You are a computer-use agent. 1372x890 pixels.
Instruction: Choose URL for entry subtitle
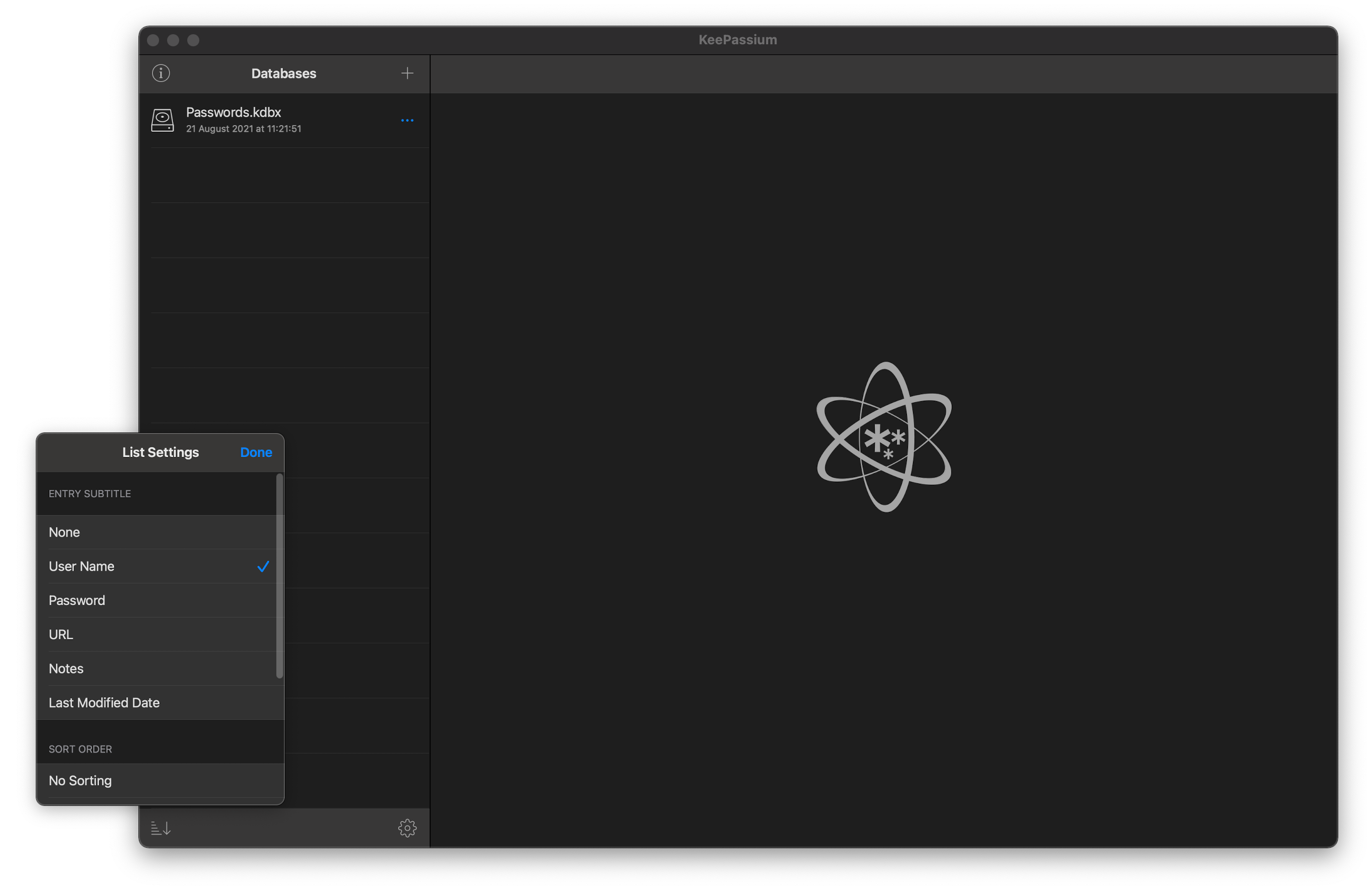pyautogui.click(x=61, y=634)
